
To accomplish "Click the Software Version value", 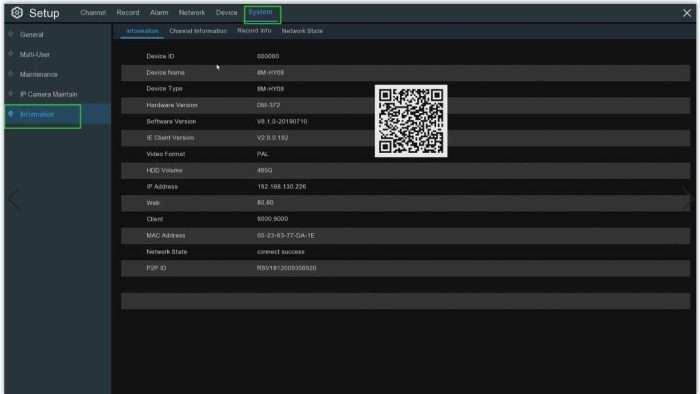I will click(x=282, y=121).
